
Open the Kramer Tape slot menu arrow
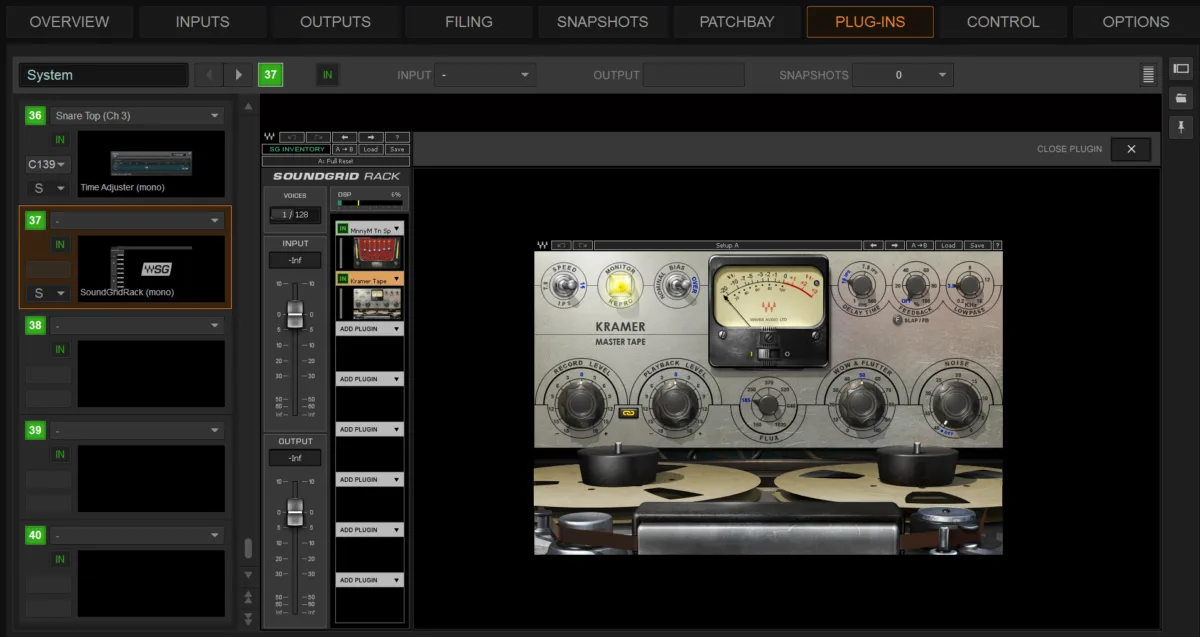coord(397,279)
